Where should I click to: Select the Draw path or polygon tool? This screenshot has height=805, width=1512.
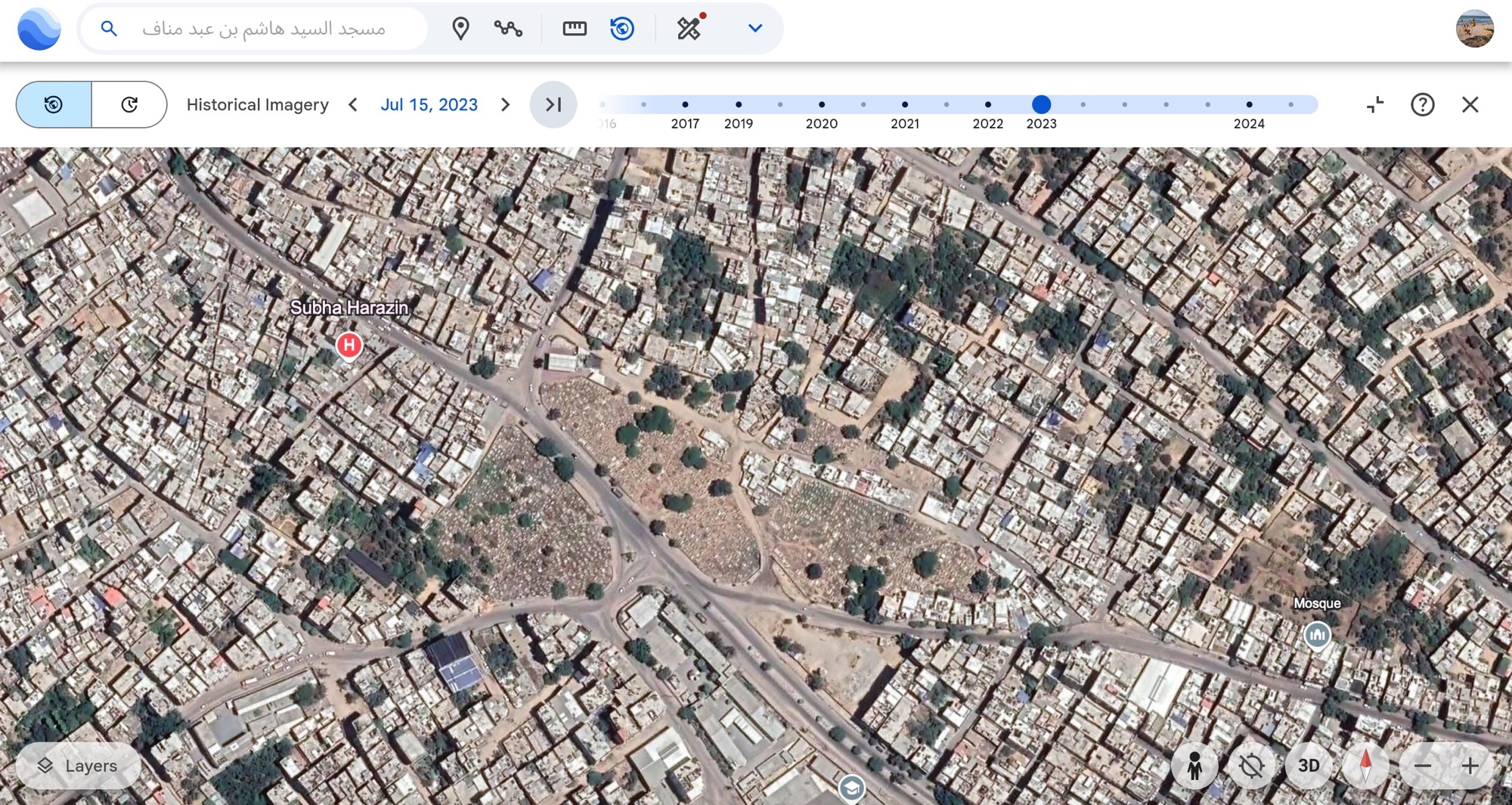coord(508,29)
